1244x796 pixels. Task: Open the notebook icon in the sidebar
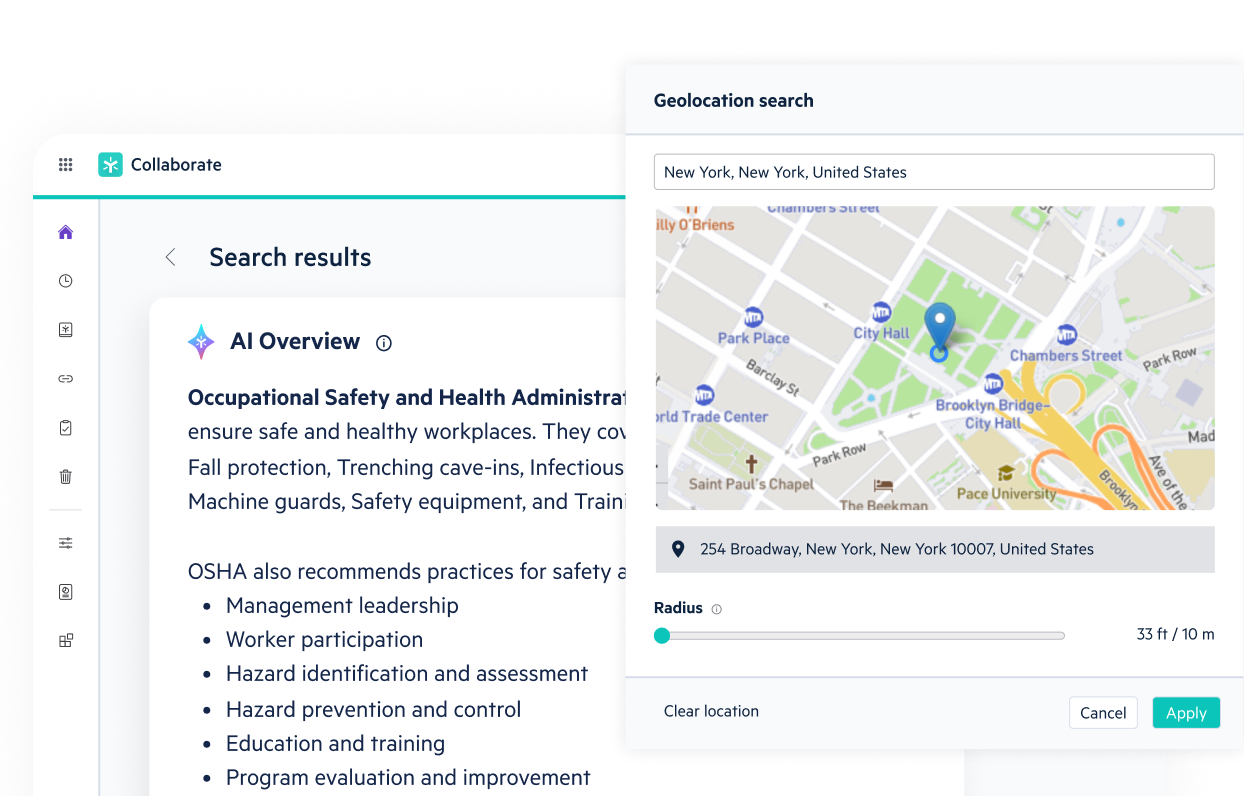point(66,330)
